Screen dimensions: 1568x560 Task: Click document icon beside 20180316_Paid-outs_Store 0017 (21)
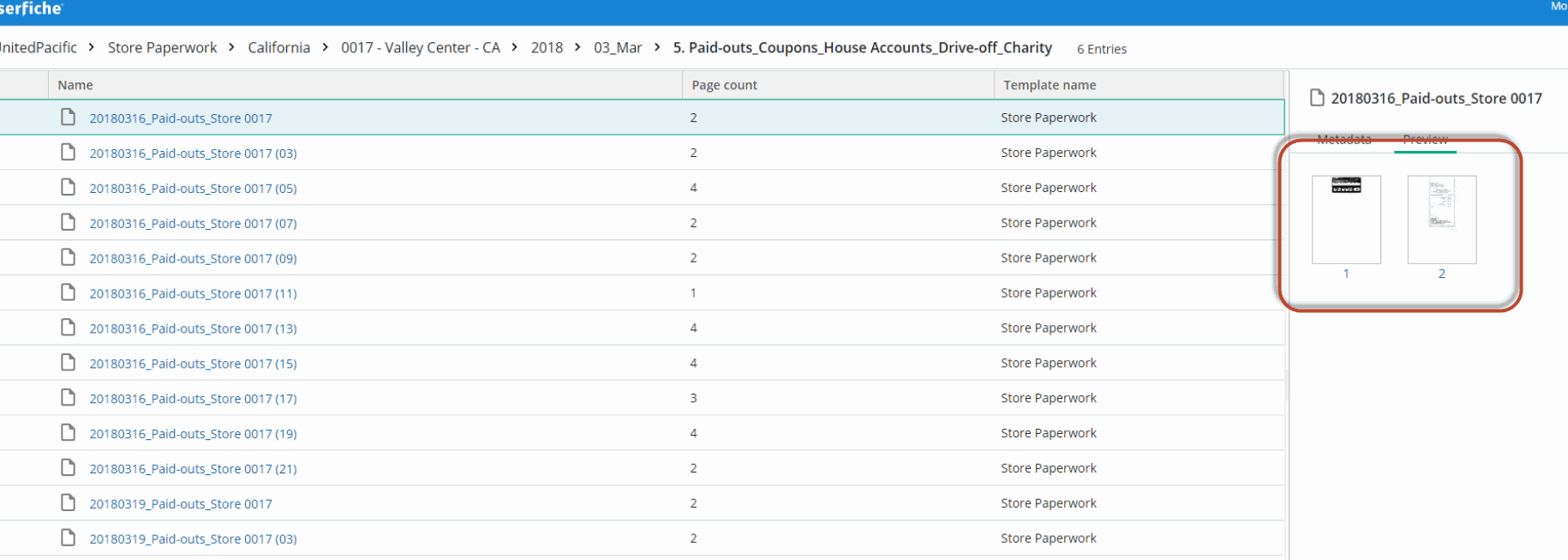point(69,467)
